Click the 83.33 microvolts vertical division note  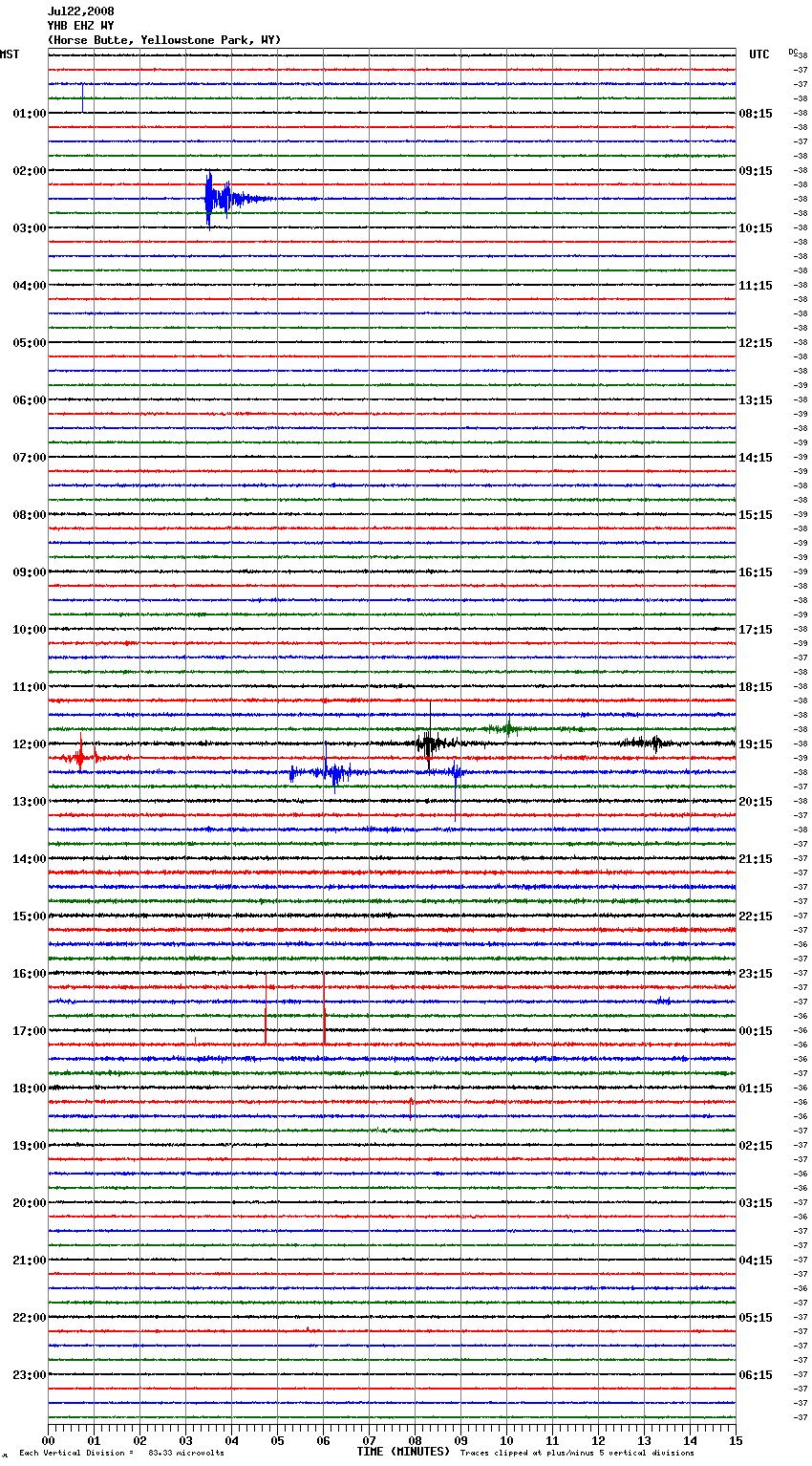click(121, 1454)
